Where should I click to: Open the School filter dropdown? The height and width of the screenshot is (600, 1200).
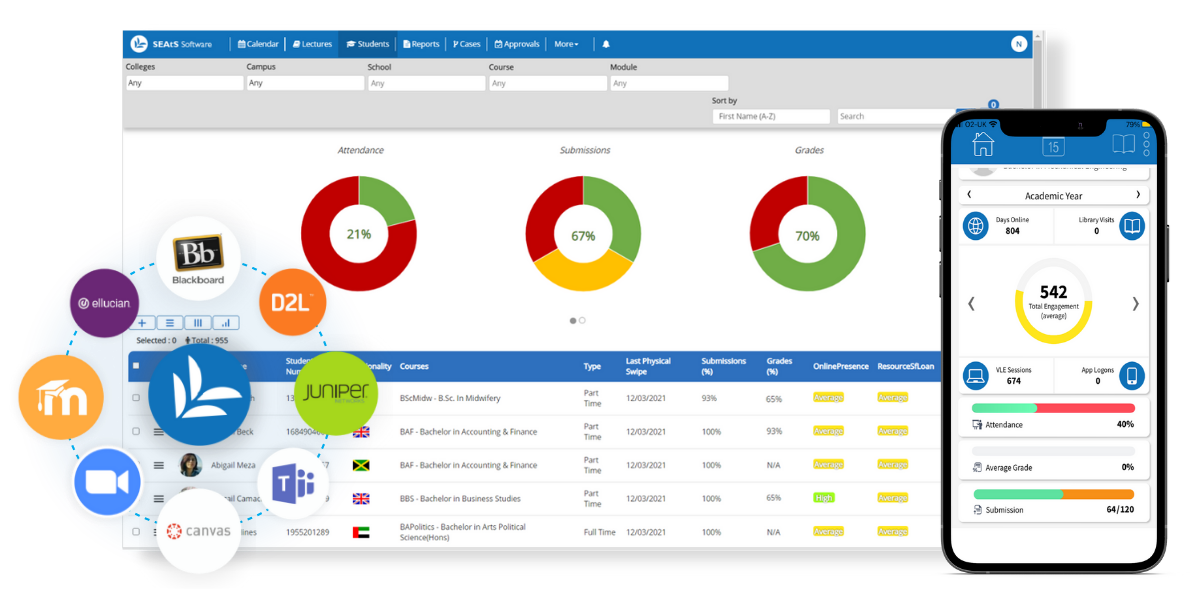[426, 83]
